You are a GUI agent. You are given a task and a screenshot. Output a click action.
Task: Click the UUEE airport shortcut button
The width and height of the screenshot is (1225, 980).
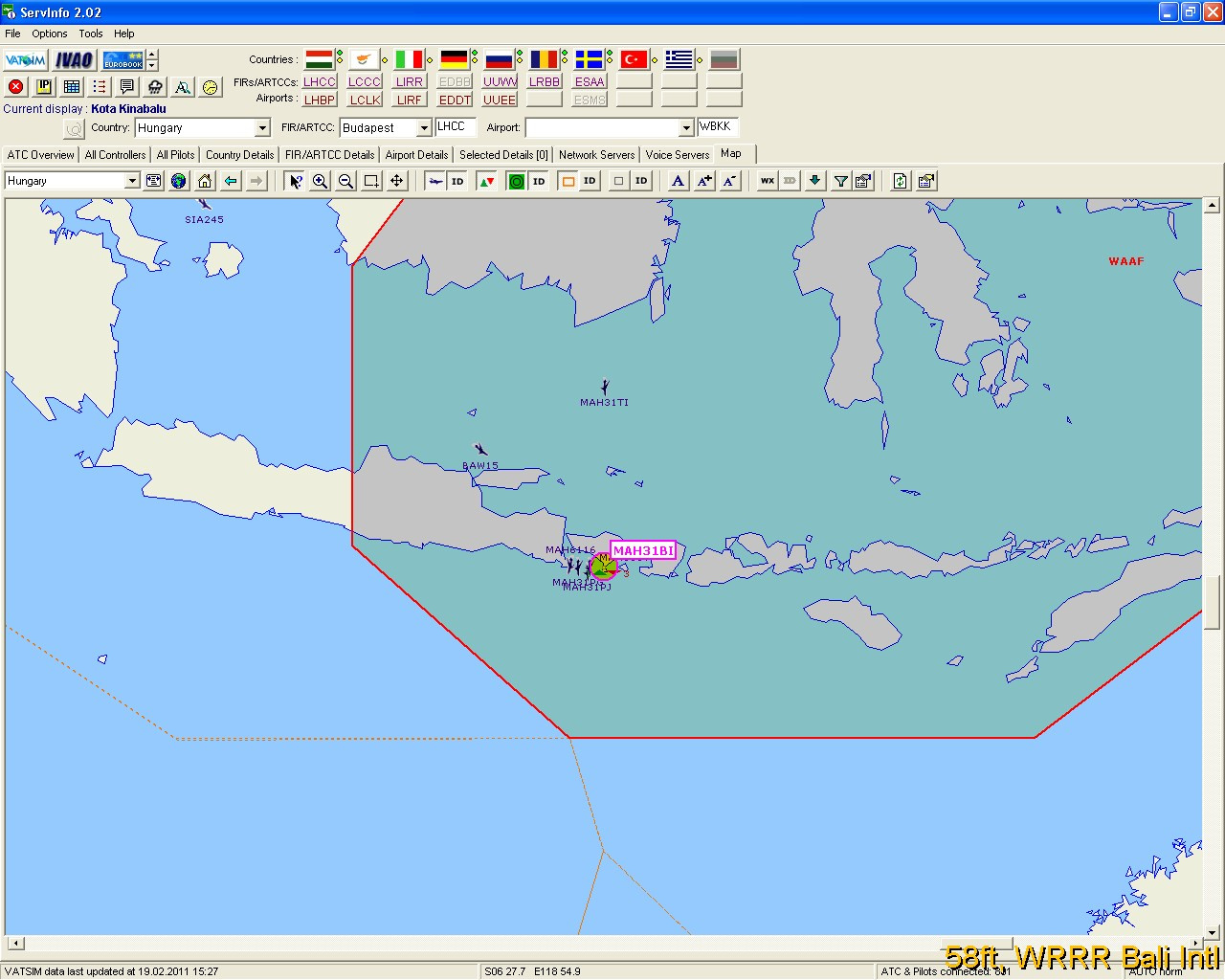click(500, 100)
